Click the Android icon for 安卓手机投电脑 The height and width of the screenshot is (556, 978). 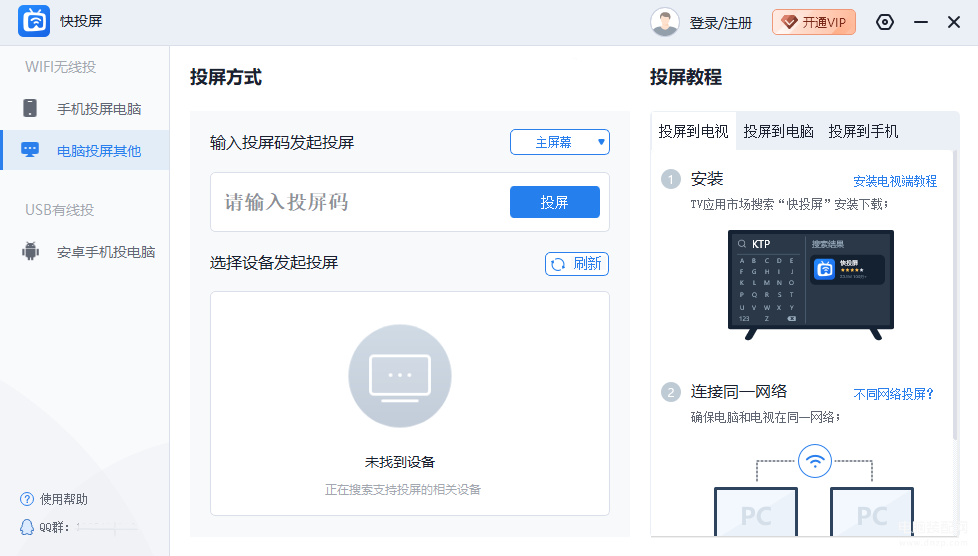pyautogui.click(x=30, y=251)
